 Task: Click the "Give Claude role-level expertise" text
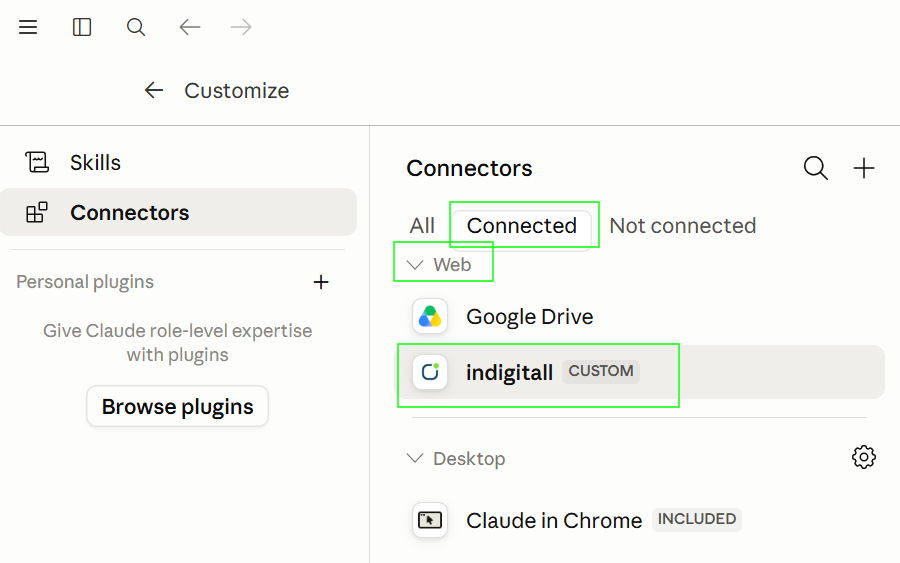177,331
